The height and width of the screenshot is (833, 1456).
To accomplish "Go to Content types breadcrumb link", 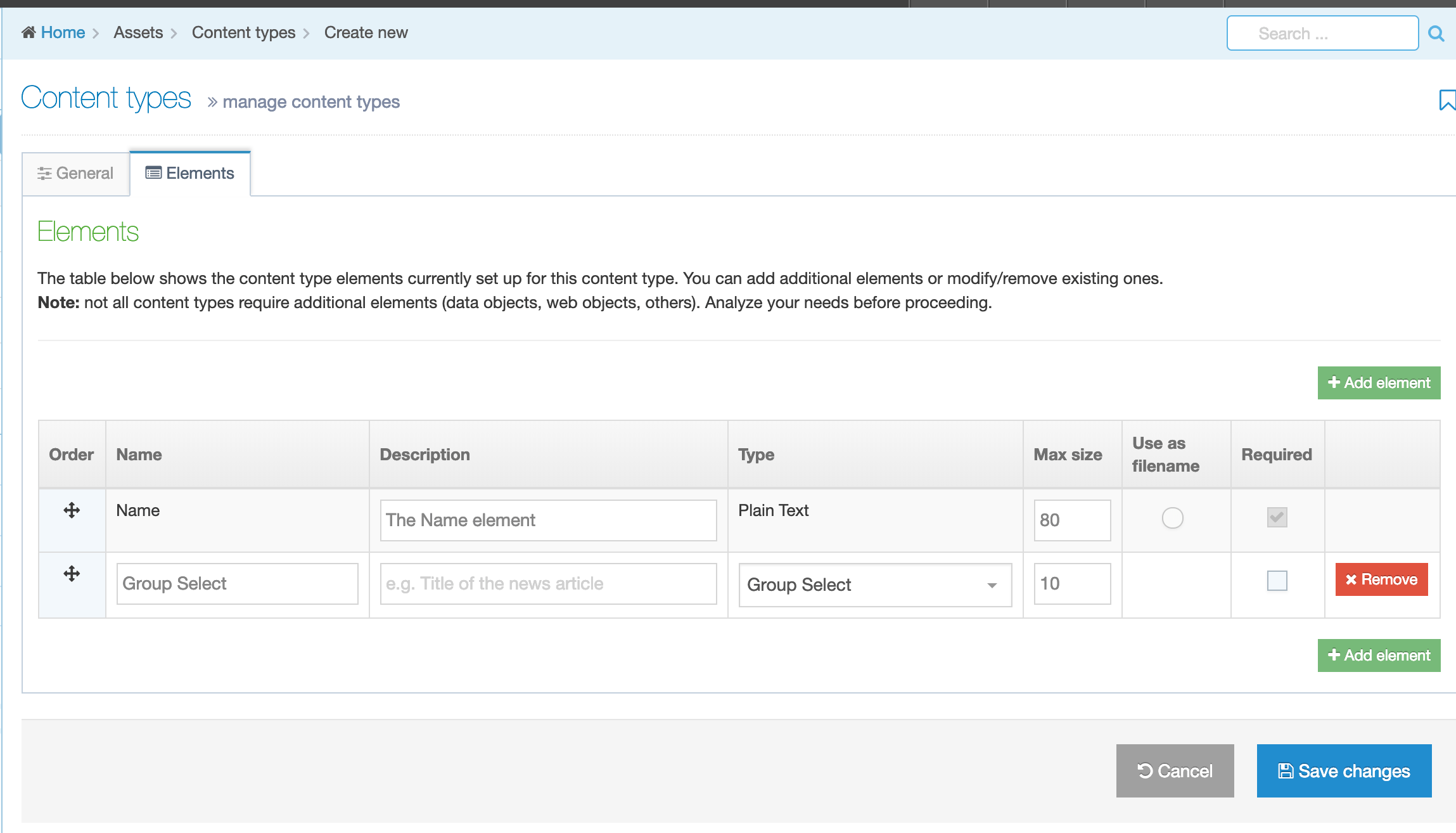I will pos(243,32).
